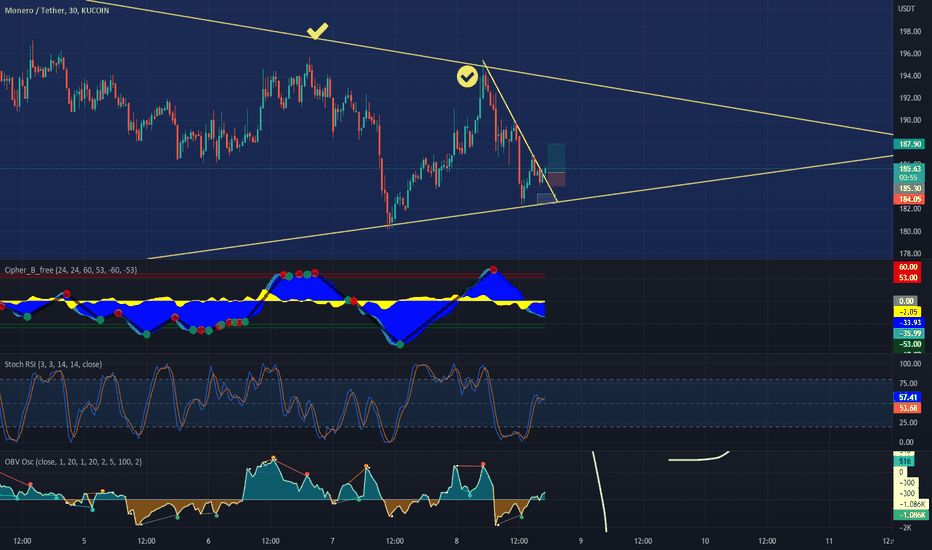Viewport: 932px width, 550px height.
Task: Click the green -53.00 level tag
Action: tap(908, 344)
